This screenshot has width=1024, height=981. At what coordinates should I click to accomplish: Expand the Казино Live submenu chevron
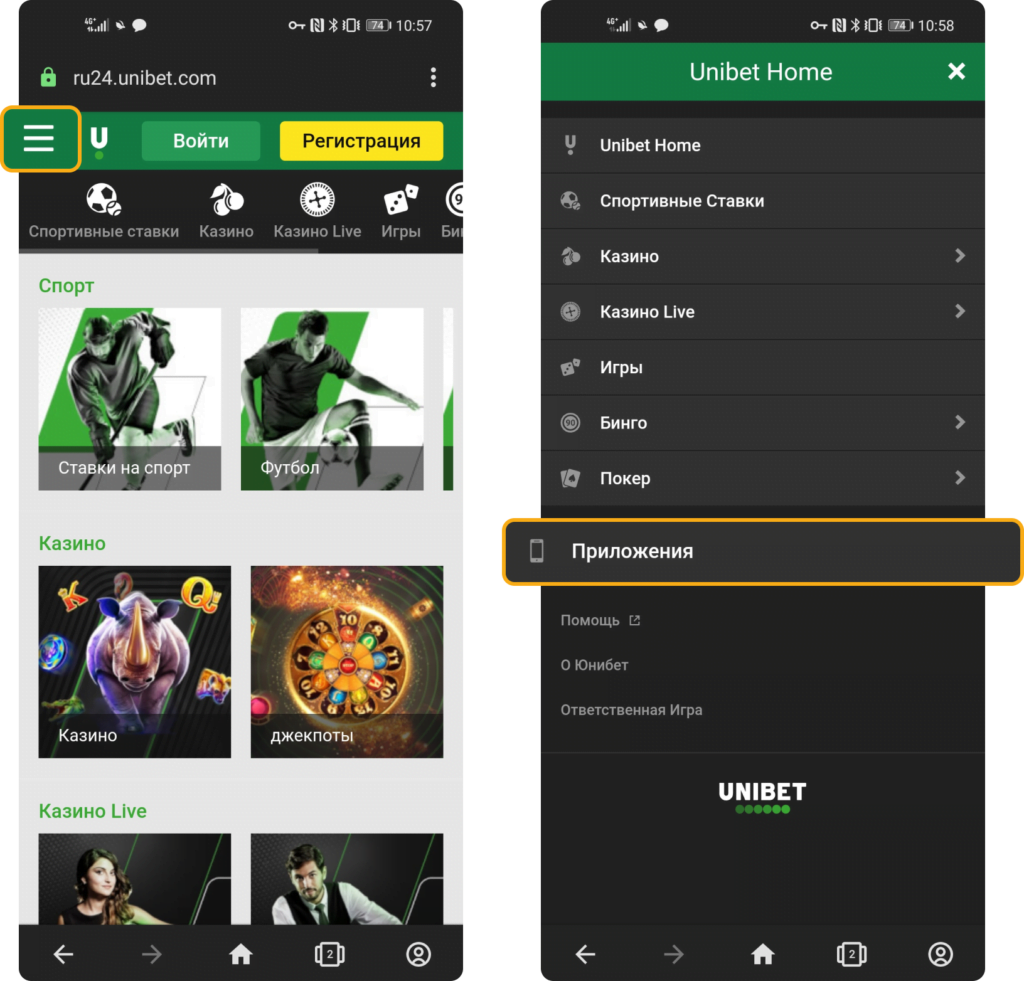960,312
